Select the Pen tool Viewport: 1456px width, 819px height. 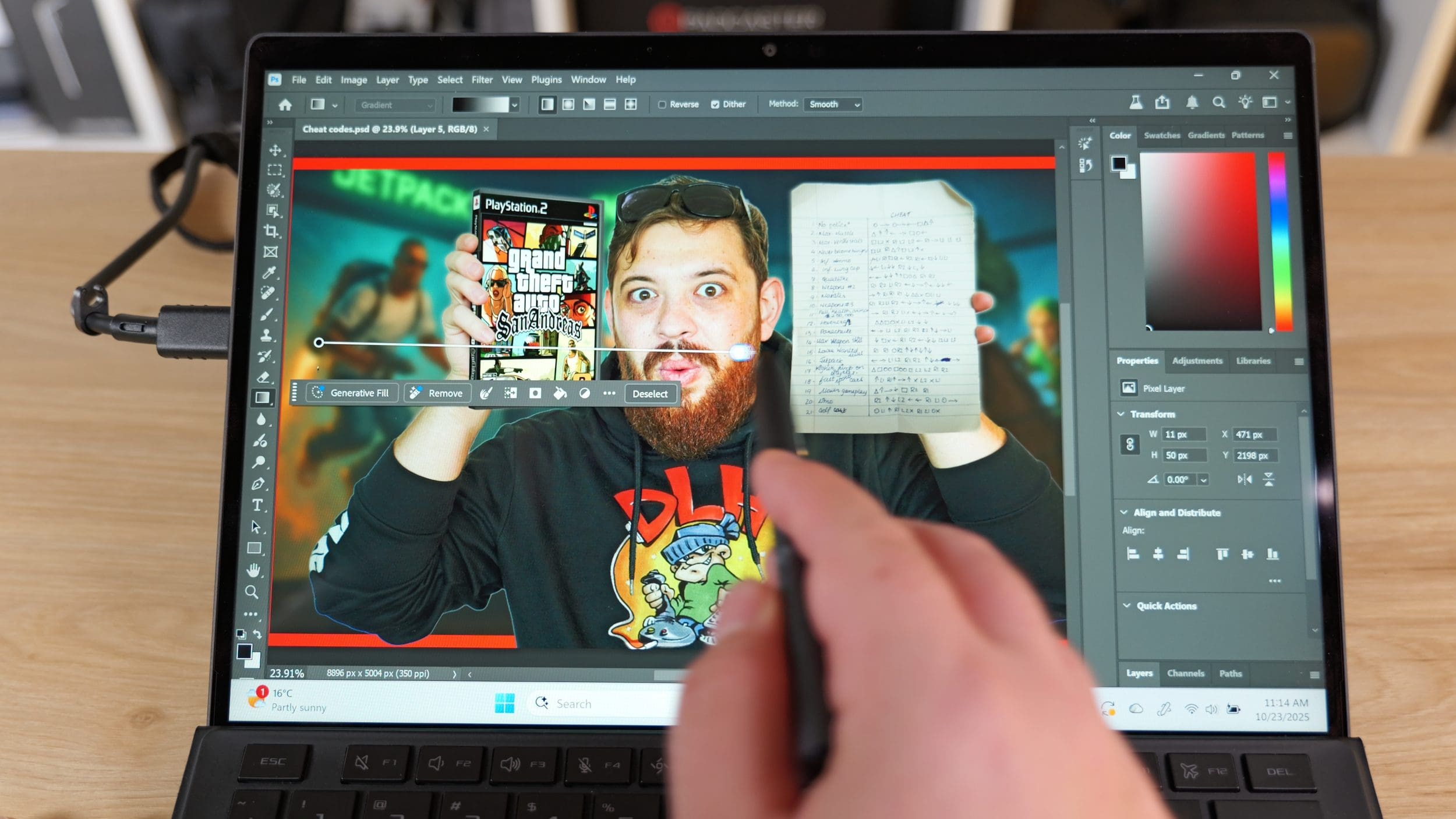point(258,483)
